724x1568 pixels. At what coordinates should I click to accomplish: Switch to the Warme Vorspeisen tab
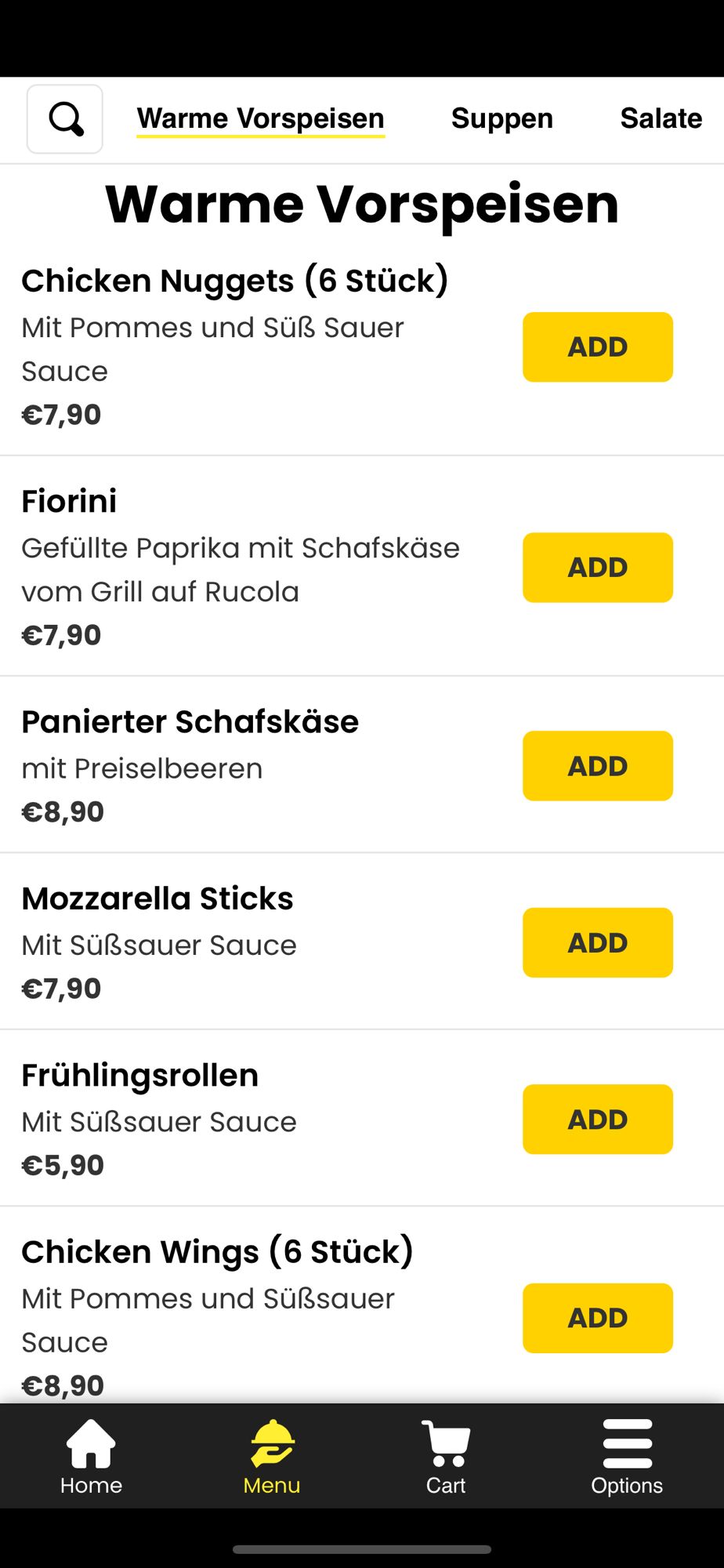point(261,118)
